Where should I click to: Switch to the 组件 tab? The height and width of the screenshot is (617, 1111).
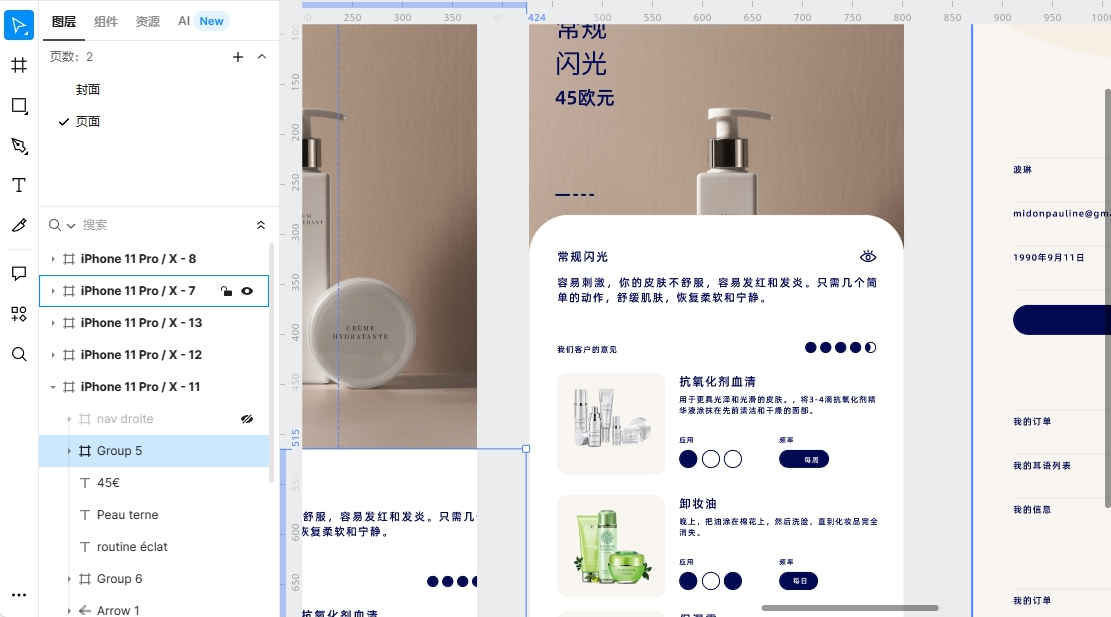(x=106, y=21)
